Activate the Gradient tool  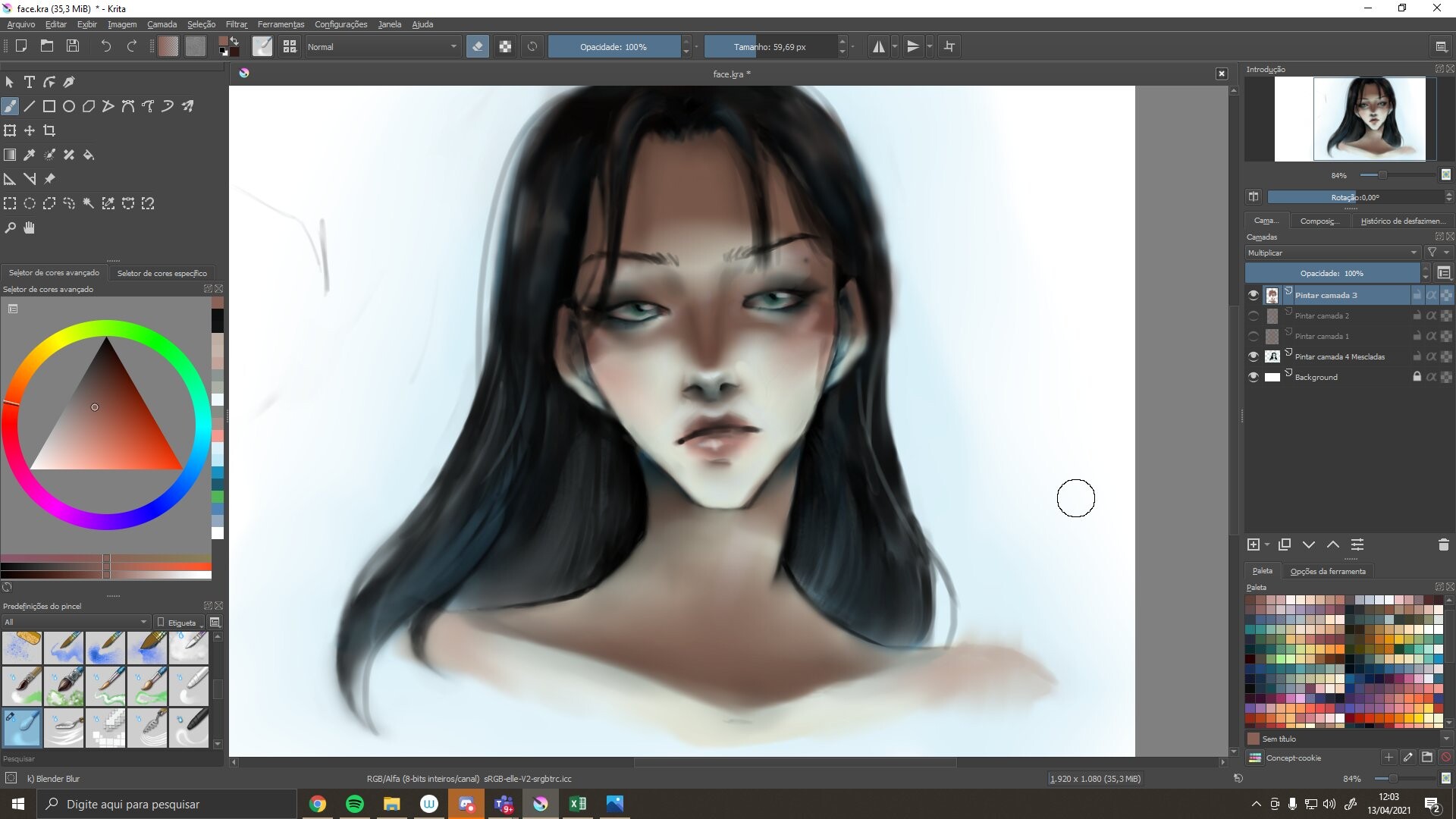tap(11, 155)
